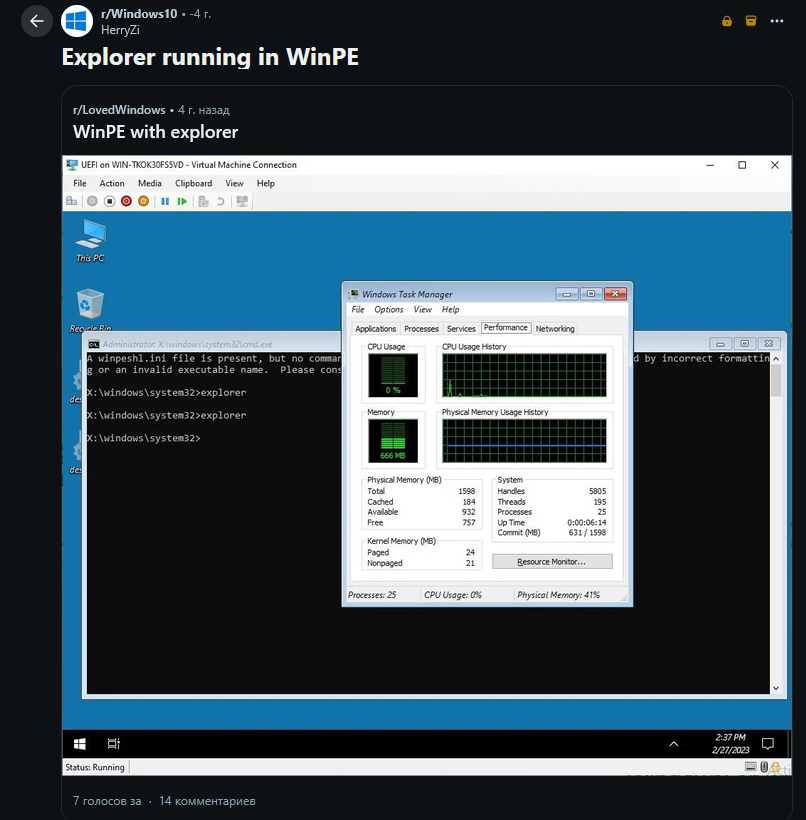Click the lock icon in VM status bar
806x820 pixels.
(775, 767)
